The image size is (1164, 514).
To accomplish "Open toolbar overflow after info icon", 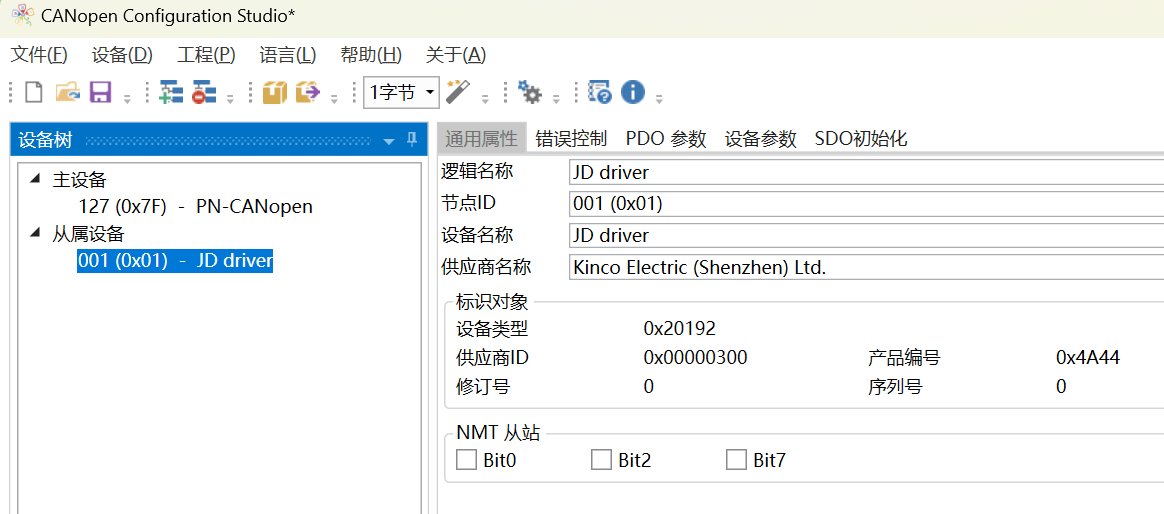I will (x=658, y=97).
